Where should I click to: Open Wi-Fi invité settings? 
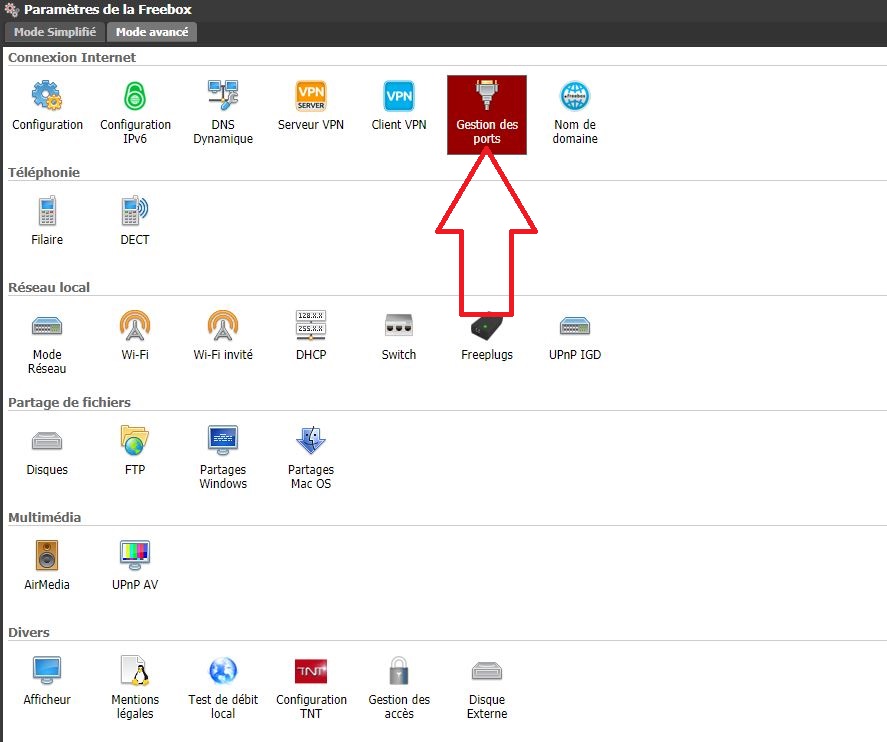point(223,336)
